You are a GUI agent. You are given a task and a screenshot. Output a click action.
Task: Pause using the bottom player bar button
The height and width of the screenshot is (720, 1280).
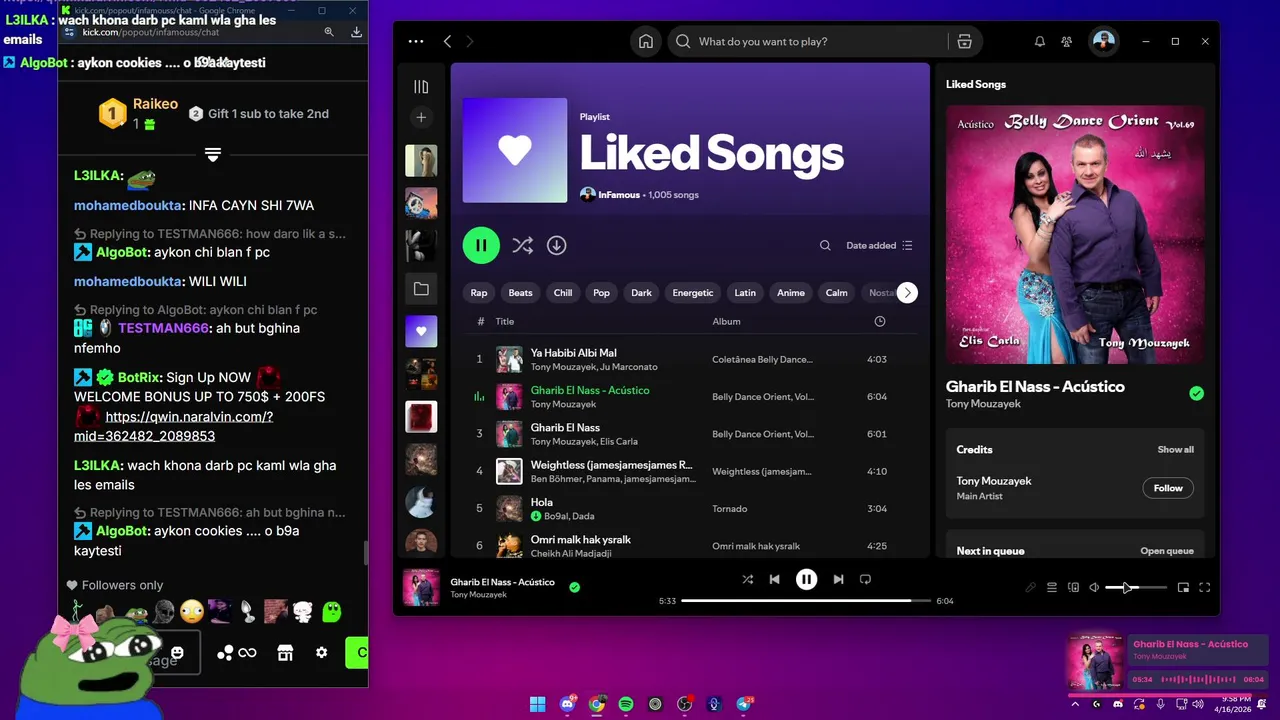click(x=806, y=579)
